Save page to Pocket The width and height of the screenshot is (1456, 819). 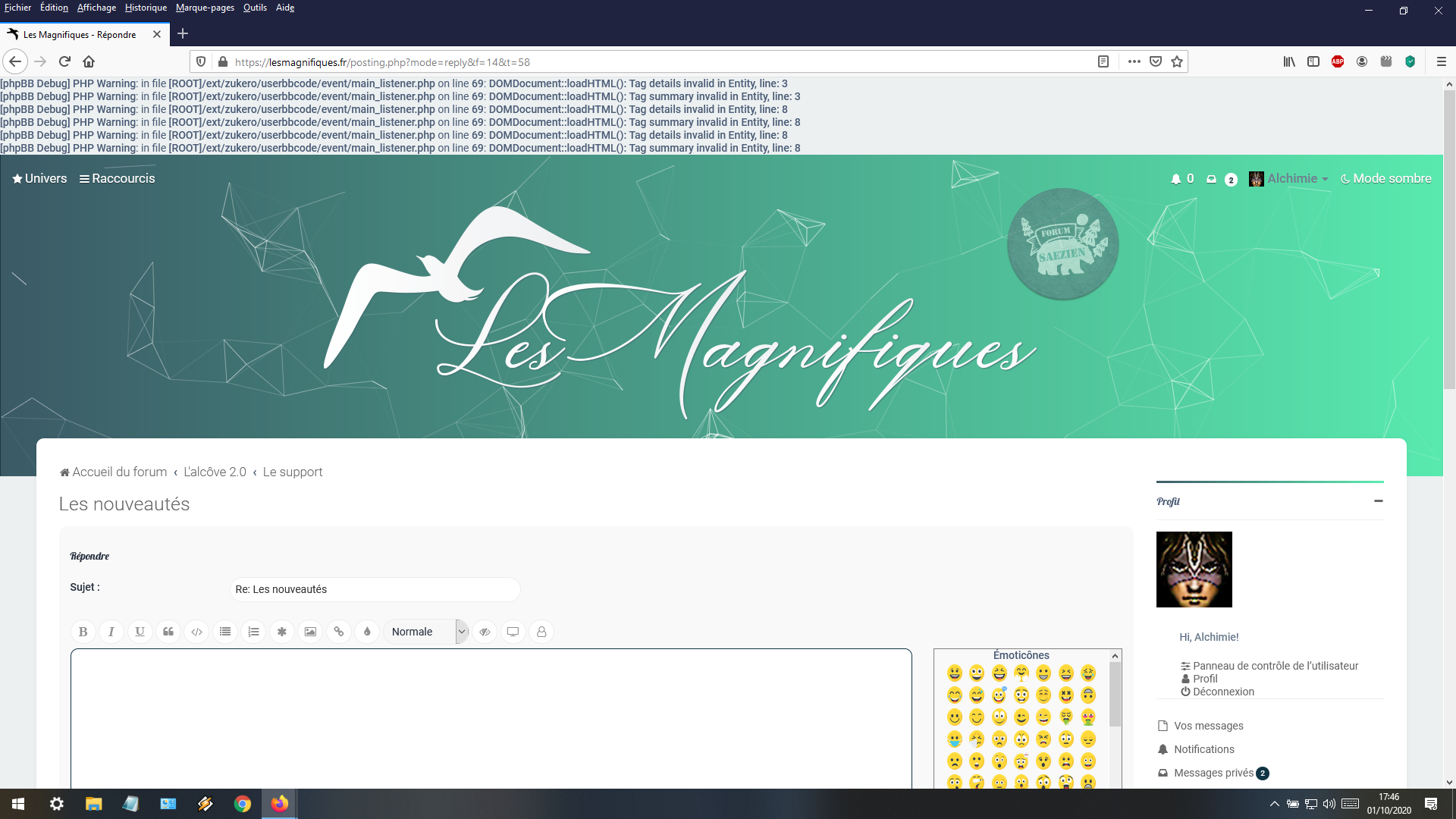pos(1156,61)
